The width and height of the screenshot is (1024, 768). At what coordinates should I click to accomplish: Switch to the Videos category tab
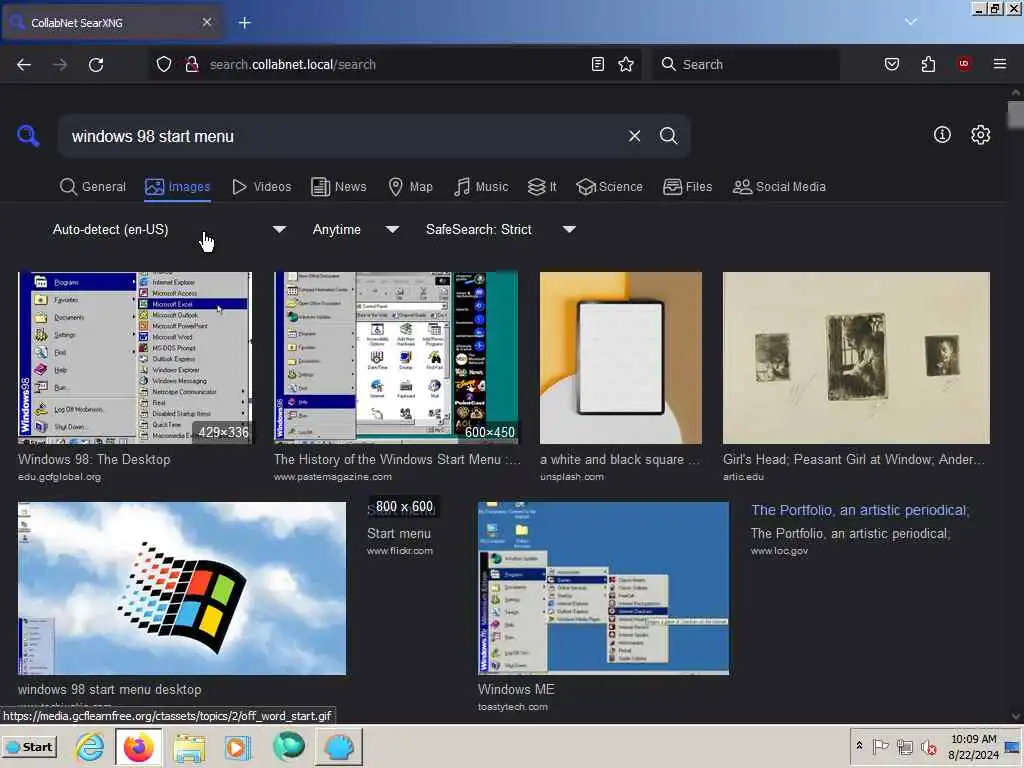[262, 187]
